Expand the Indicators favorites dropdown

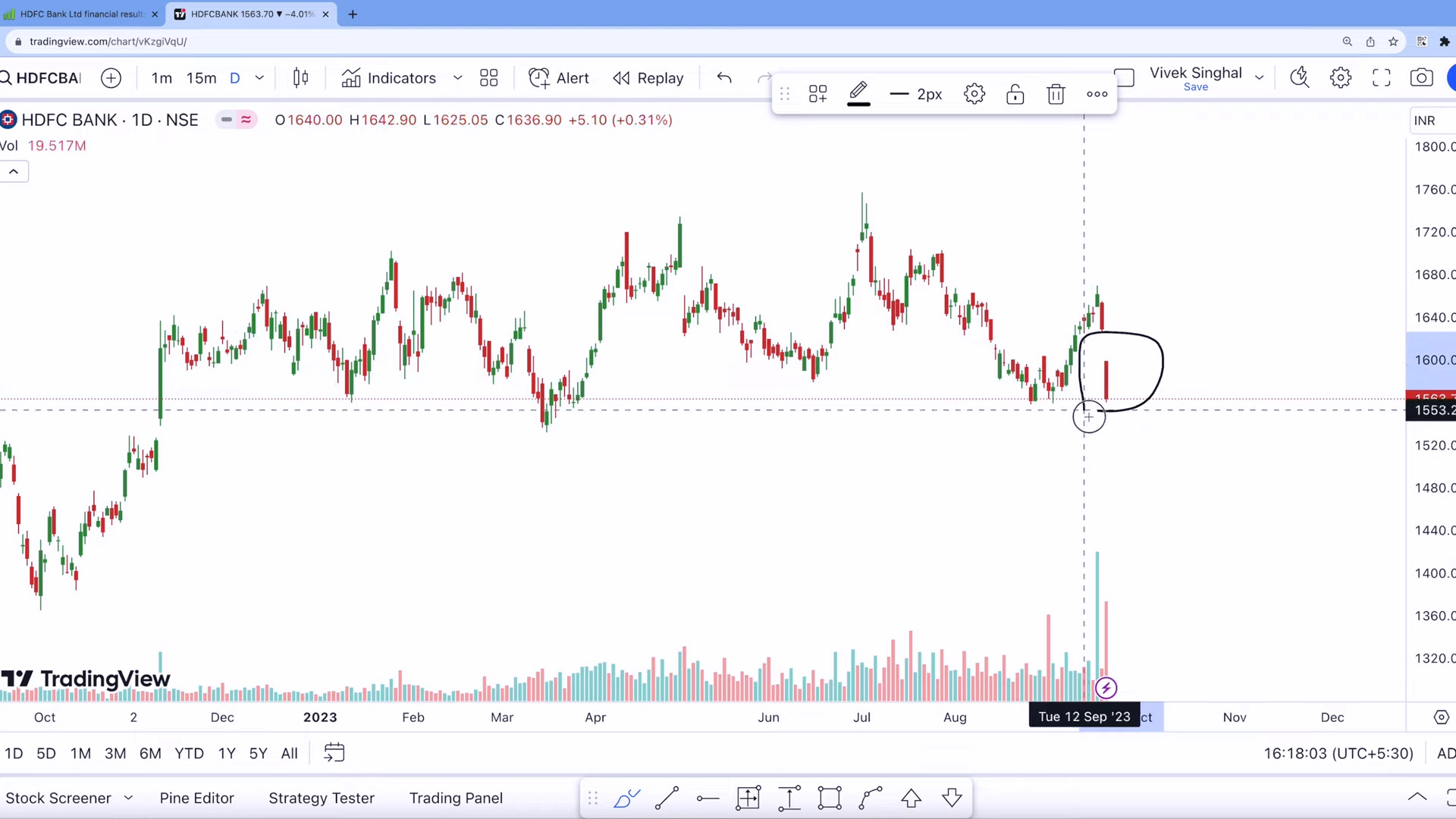coord(457,78)
